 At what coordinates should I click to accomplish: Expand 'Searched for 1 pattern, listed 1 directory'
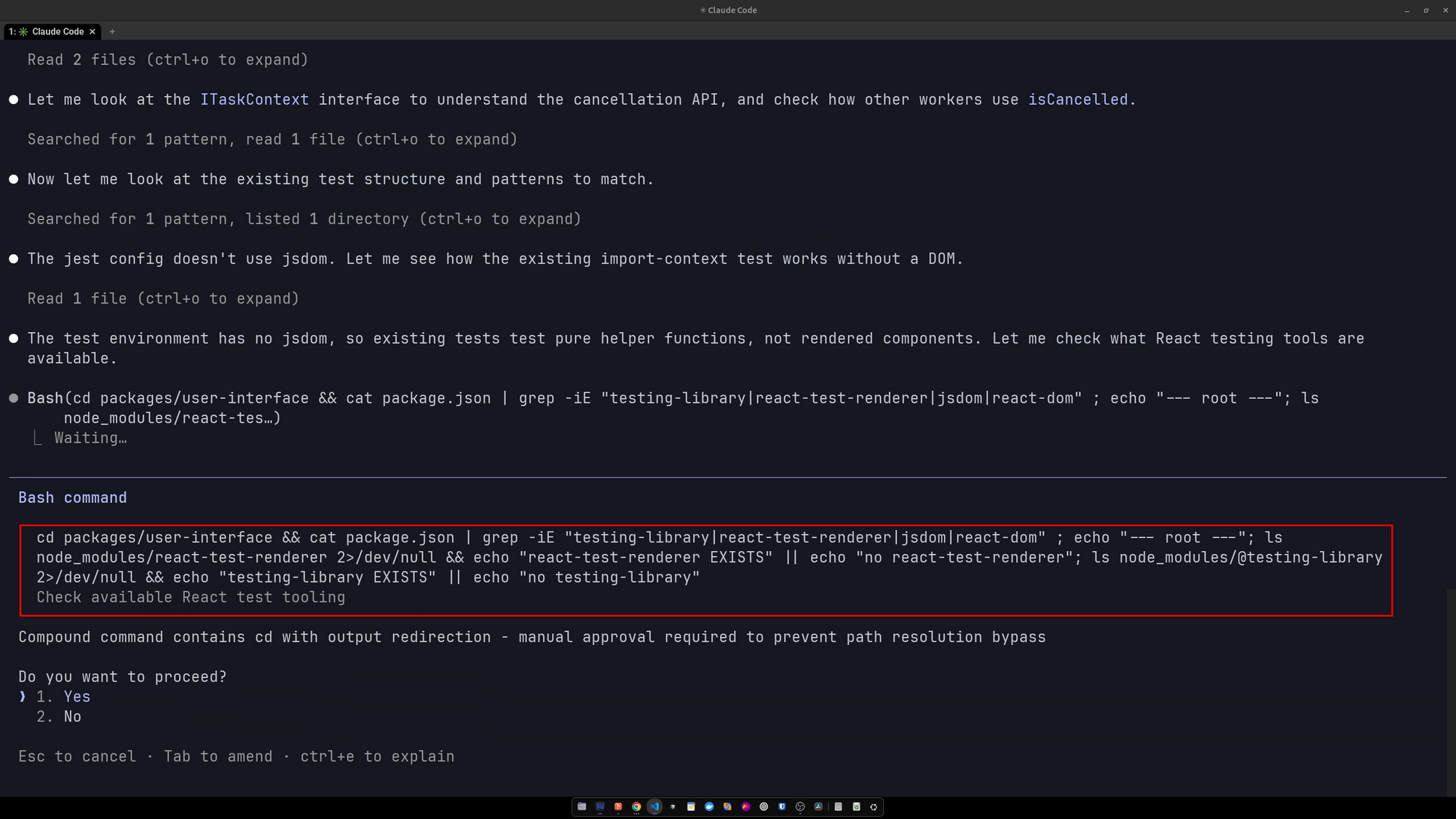[x=304, y=219]
